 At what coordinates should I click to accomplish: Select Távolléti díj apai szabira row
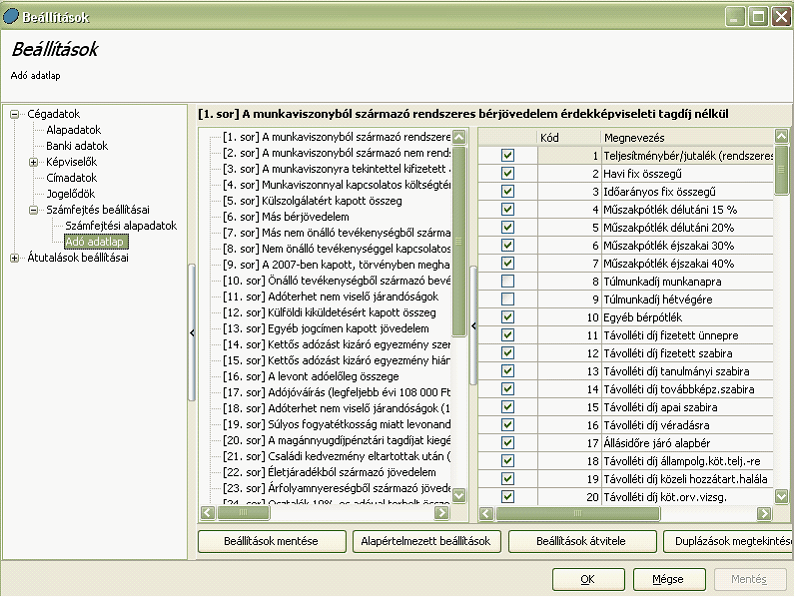(x=626, y=407)
